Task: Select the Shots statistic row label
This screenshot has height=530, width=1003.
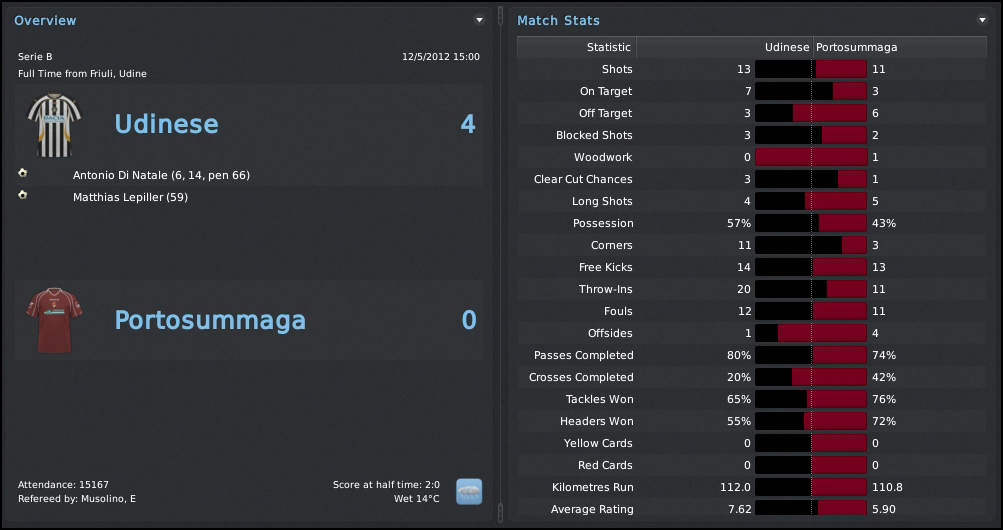Action: click(616, 69)
